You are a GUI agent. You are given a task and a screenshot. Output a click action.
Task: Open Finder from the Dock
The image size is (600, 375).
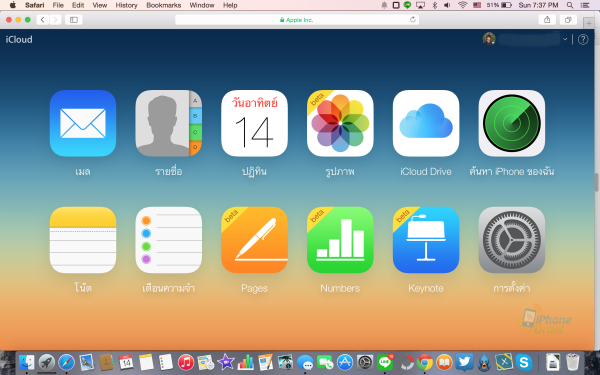click(26, 362)
